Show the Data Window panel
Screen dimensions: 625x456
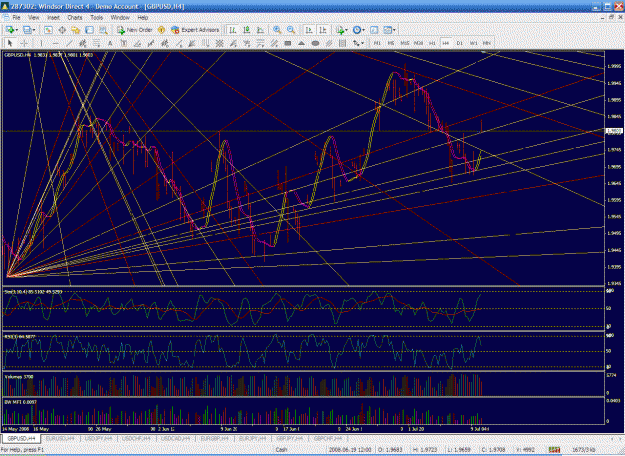pos(62,30)
